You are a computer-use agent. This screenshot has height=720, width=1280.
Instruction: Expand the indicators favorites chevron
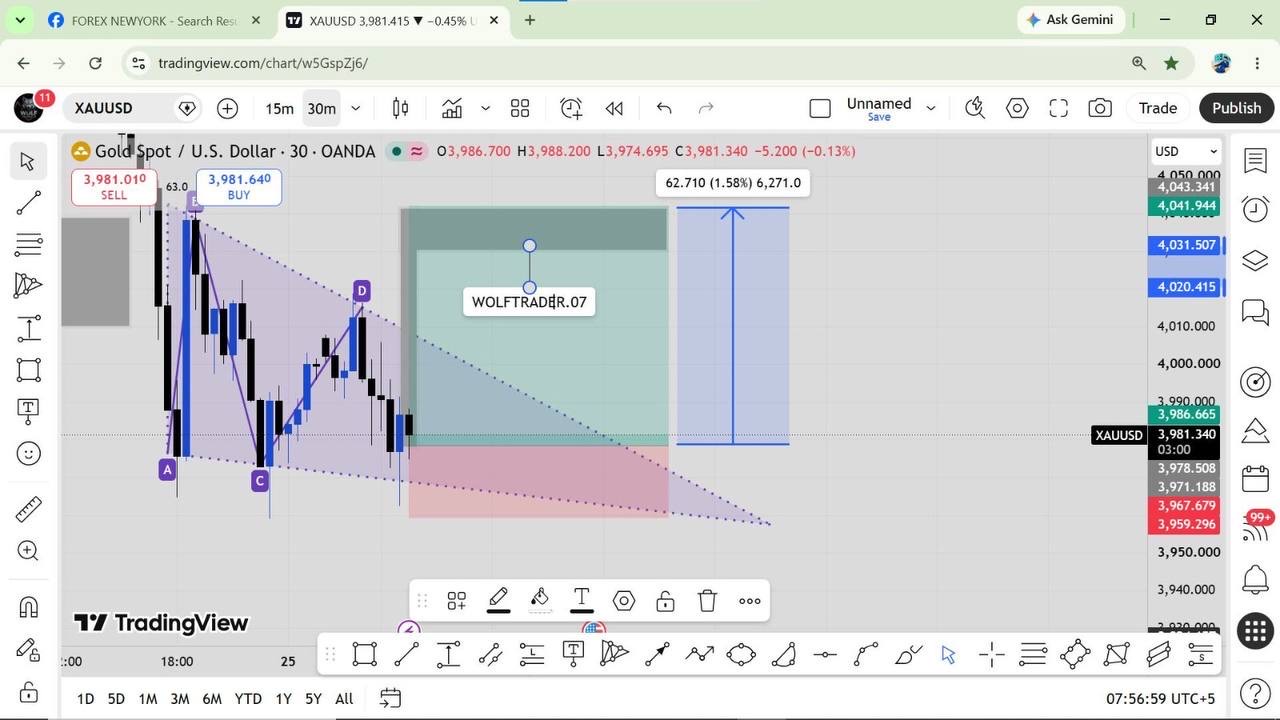coord(485,108)
